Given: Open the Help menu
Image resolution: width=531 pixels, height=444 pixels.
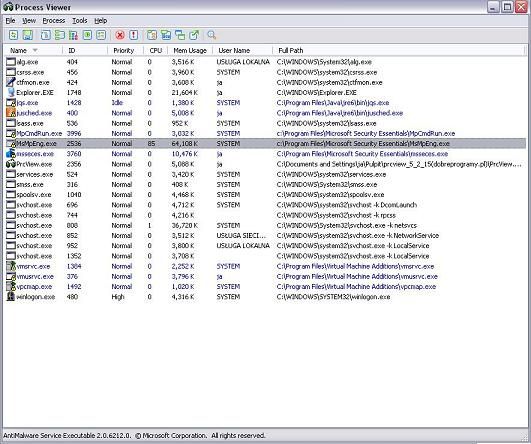Looking at the screenshot, I should click(x=101, y=21).
